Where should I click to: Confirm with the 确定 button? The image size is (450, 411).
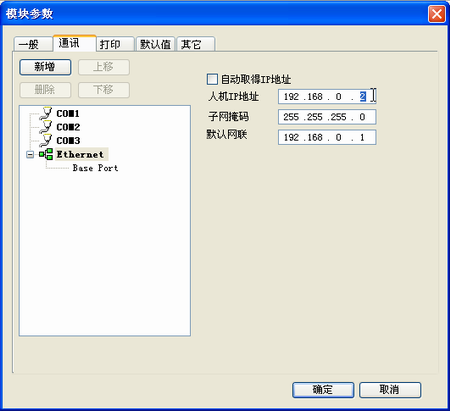323,390
